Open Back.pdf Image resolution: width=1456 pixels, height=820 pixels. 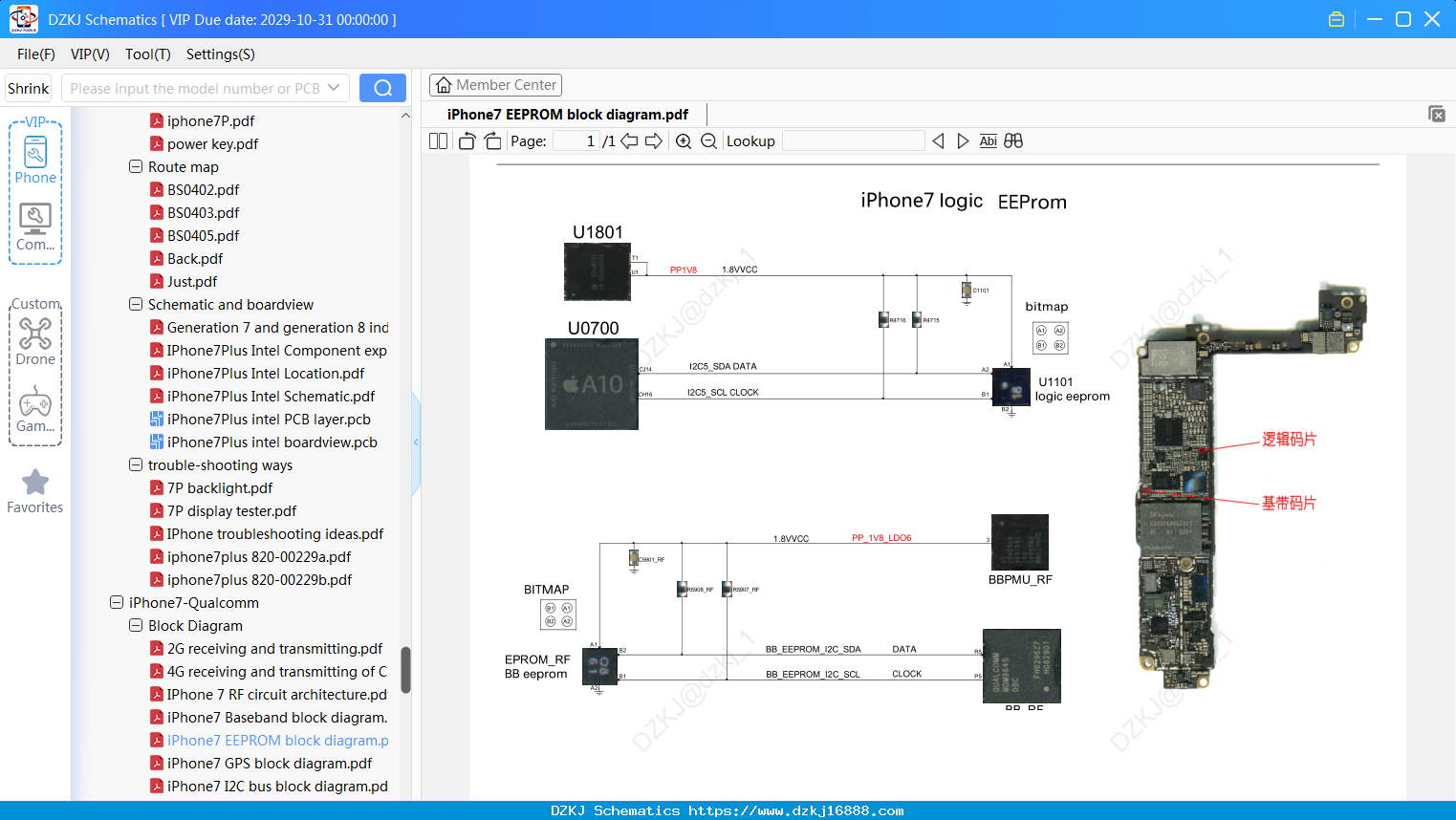click(x=195, y=258)
